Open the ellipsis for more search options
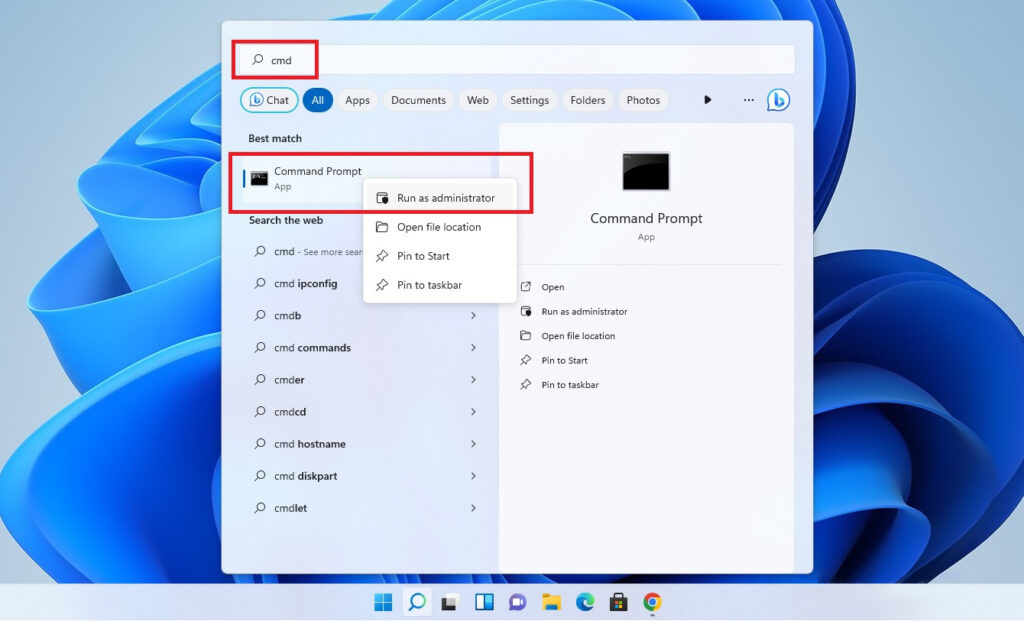 [748, 100]
